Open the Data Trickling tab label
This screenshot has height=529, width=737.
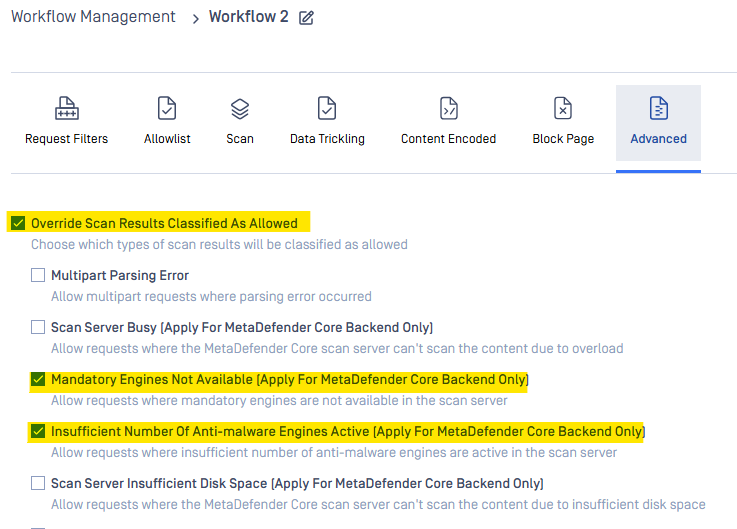327,139
